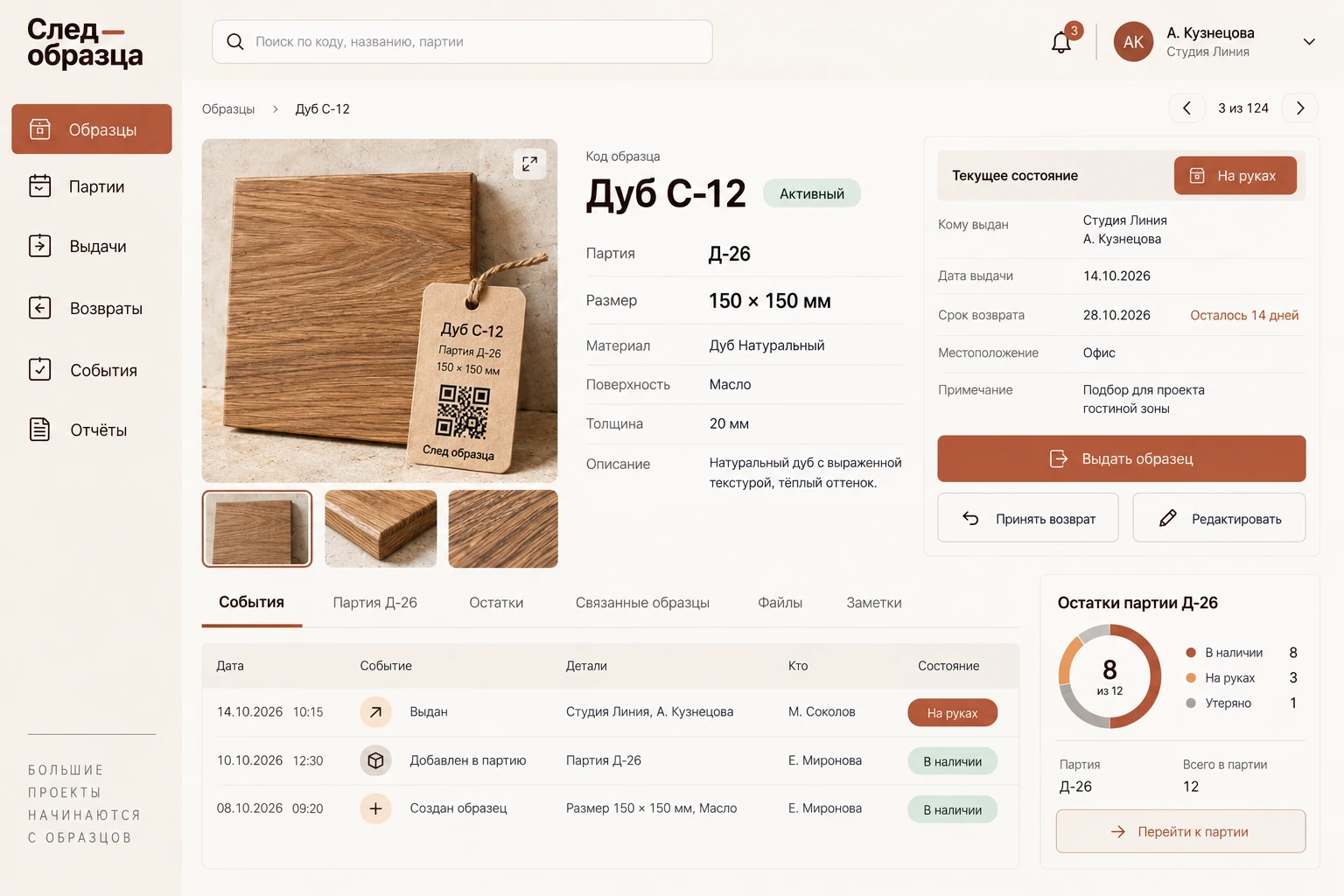Open Партии in the sidebar
This screenshot has width=1344, height=896.
click(92, 186)
